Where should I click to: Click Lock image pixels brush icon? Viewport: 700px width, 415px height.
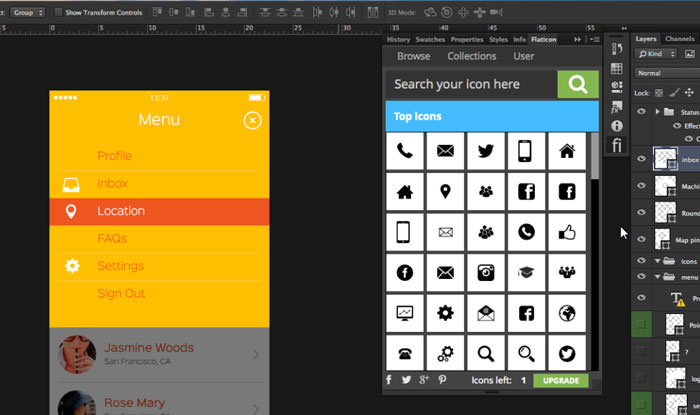coord(674,93)
